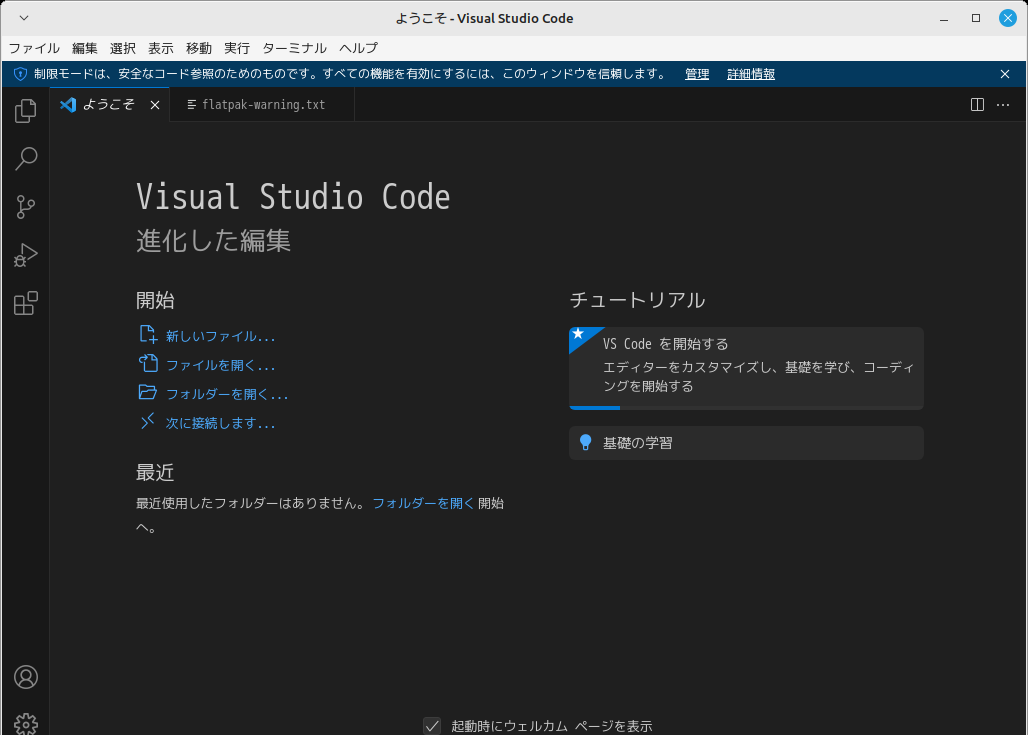Open the Search view in activity bar

click(x=26, y=159)
